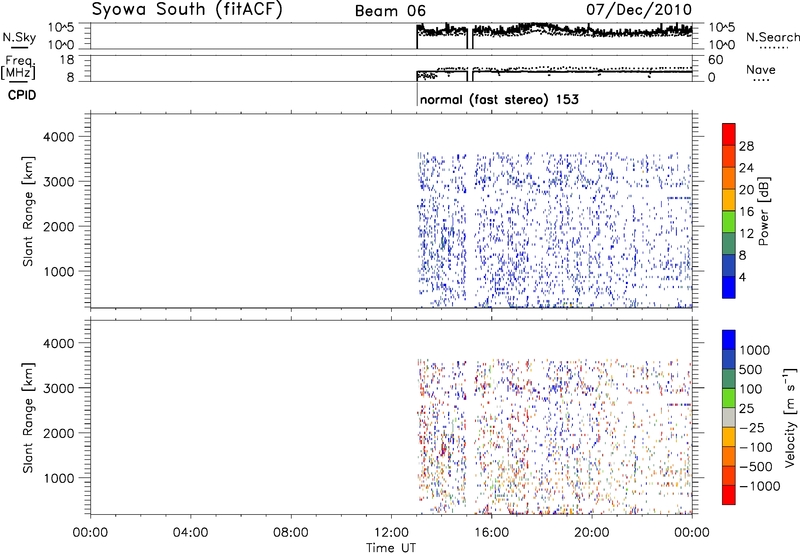Viewport: 800px width, 554px height.
Task: Click '2000' range tick in power panel
Action: coord(59,226)
